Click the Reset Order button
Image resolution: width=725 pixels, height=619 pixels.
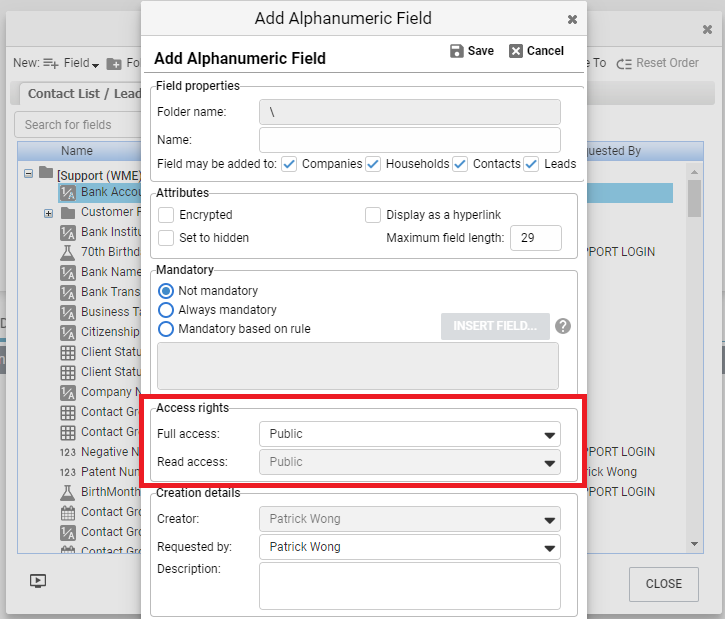pyautogui.click(x=657, y=63)
